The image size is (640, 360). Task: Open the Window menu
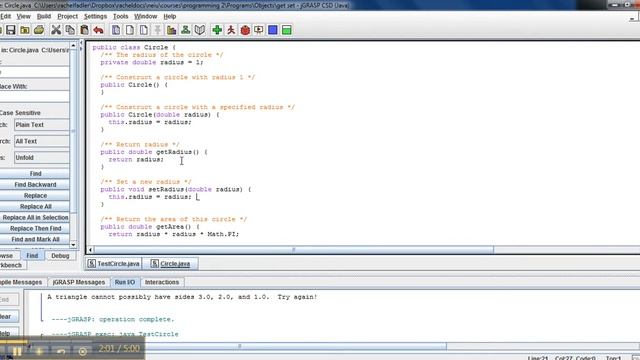tap(145, 16)
